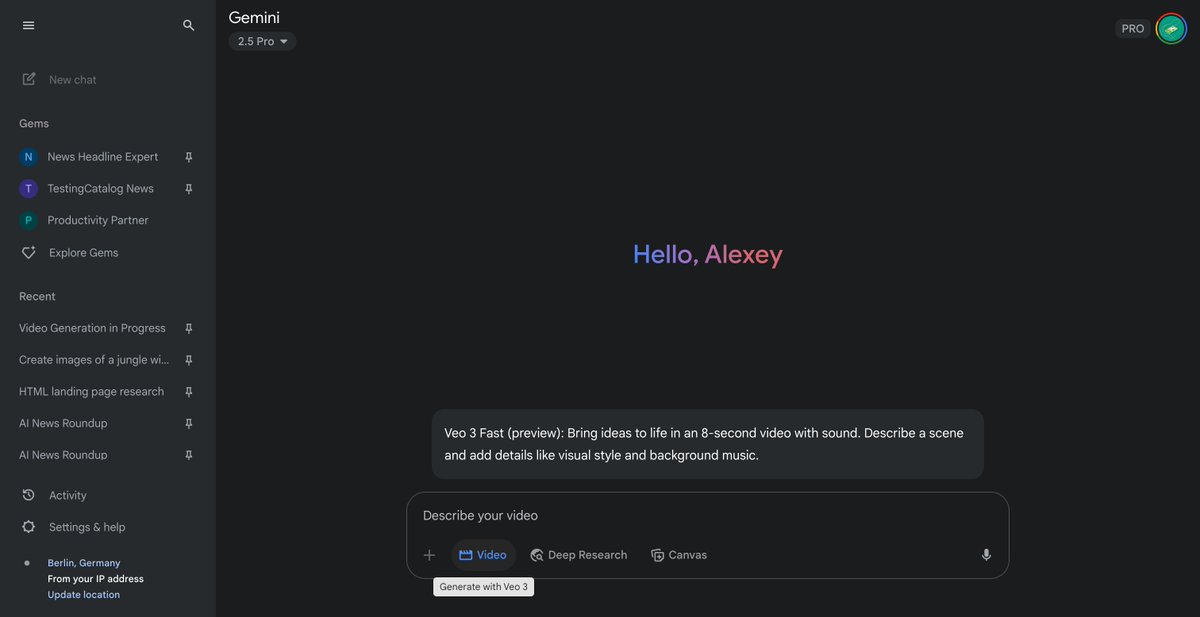
Task: Click the Update location link
Action: click(84, 595)
